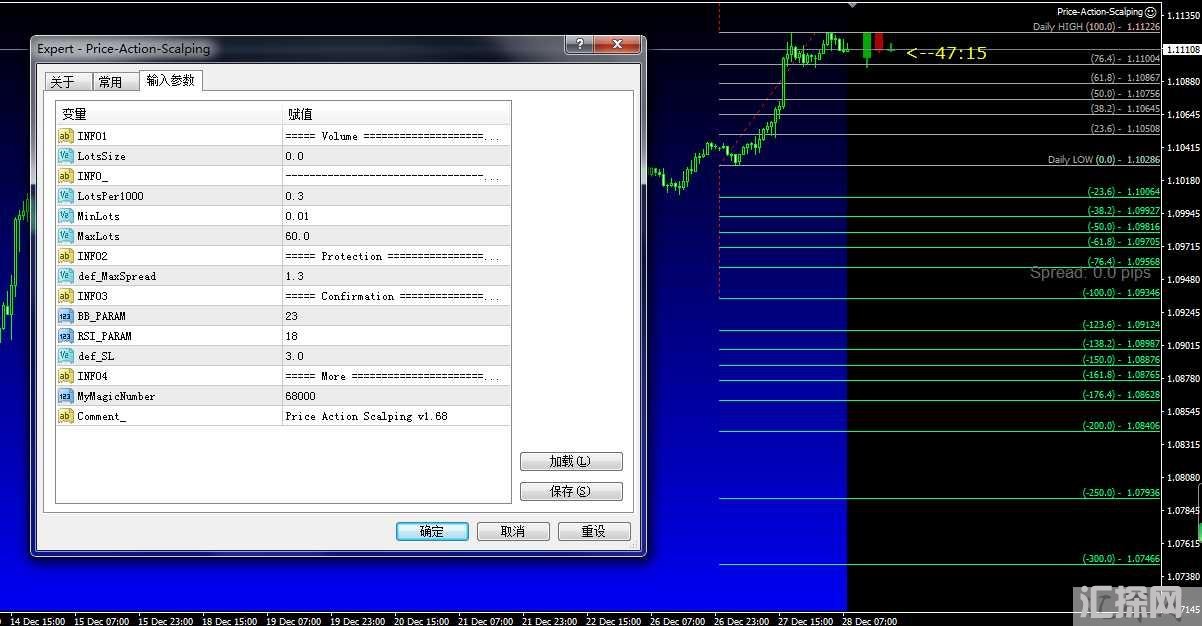1202x626 pixels.
Task: Click the INFO1 string type icon
Action: [x=65, y=136]
